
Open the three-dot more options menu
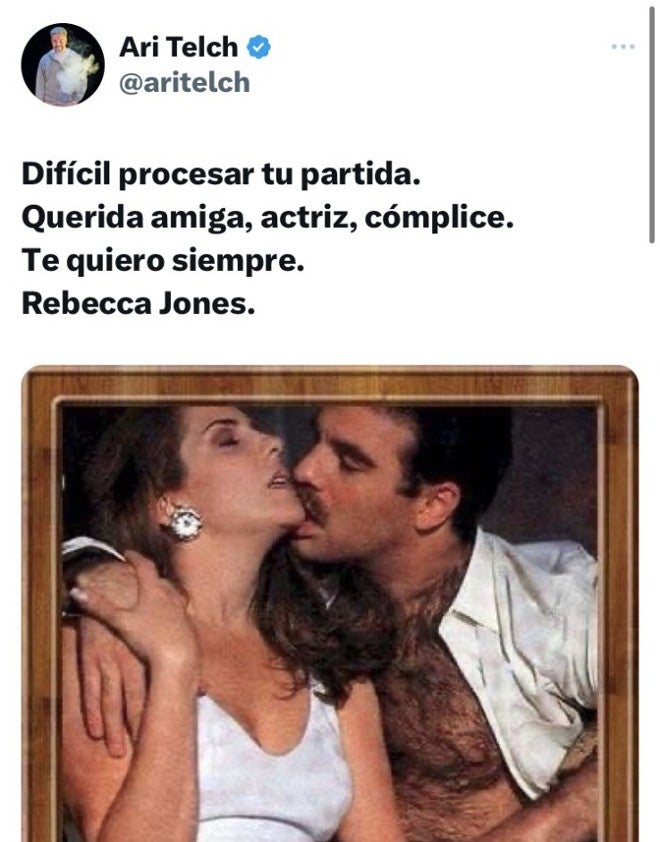tap(623, 47)
